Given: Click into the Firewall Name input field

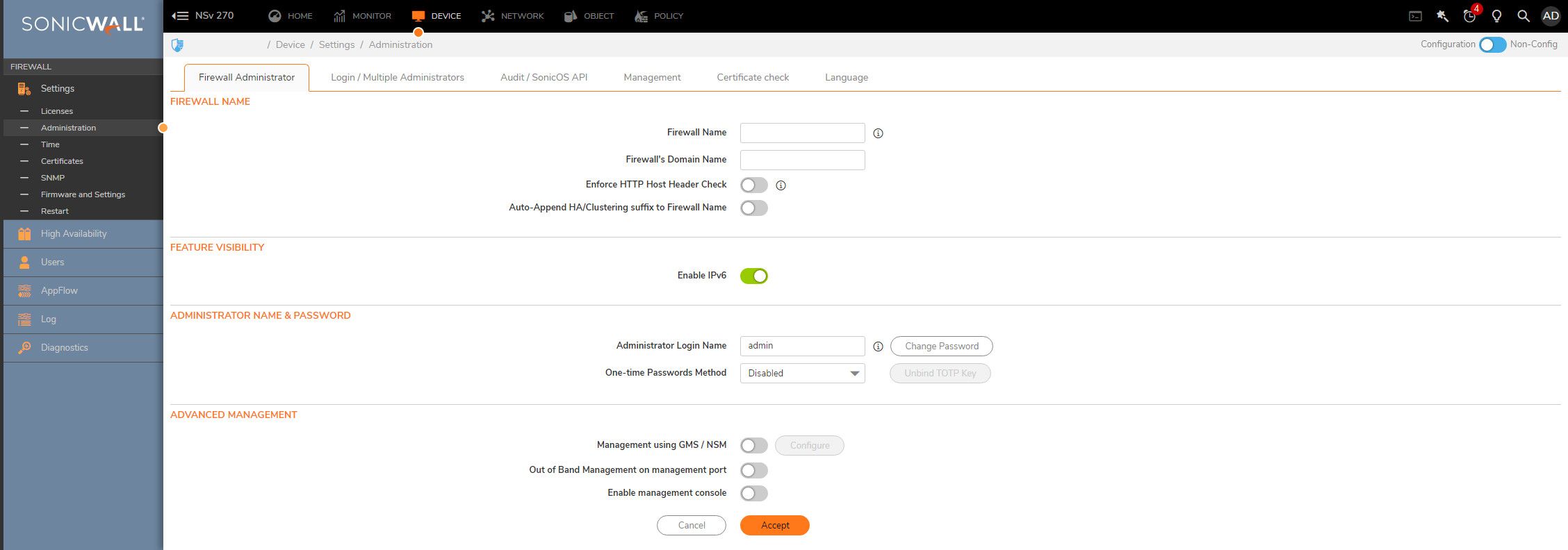Looking at the screenshot, I should click(x=802, y=133).
